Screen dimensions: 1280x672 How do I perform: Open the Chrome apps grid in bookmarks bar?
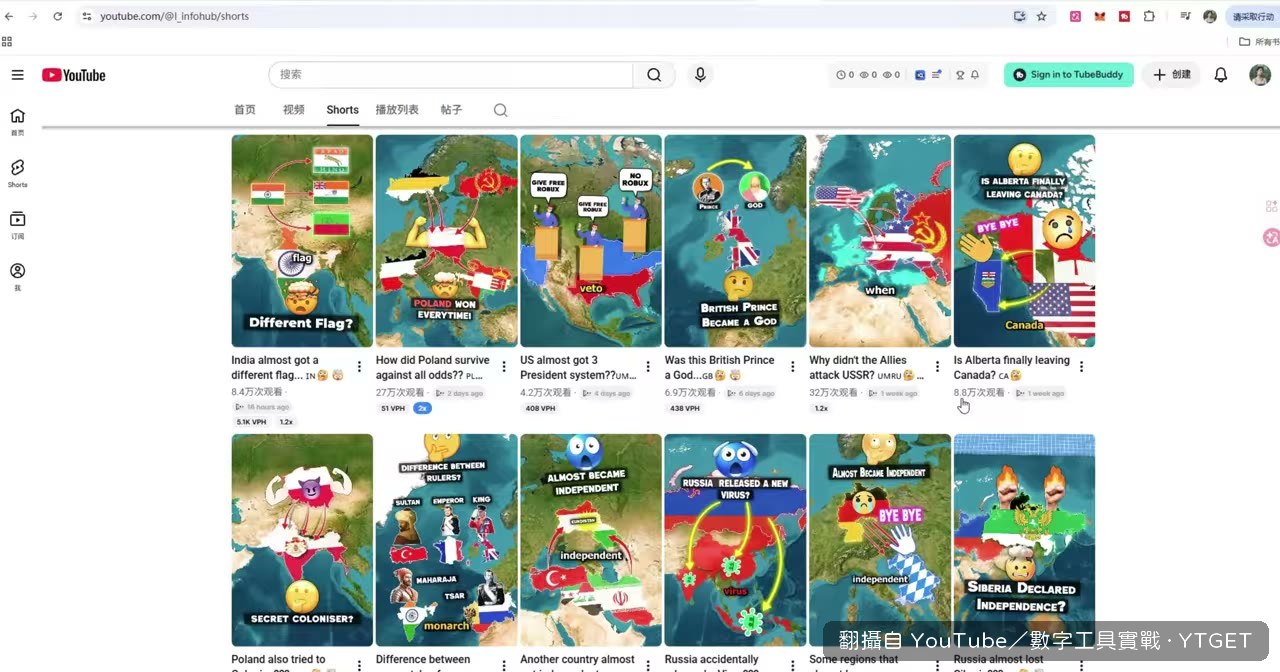[x=7, y=41]
